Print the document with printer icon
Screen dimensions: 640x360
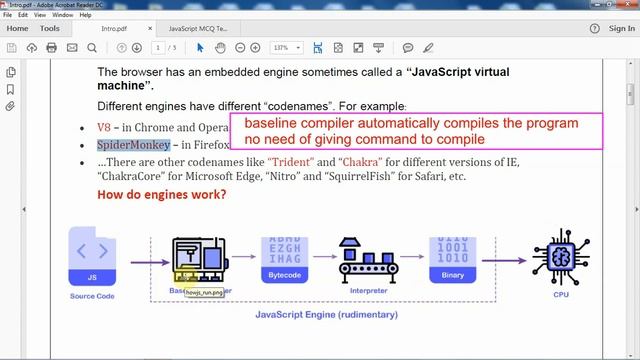coord(51,48)
